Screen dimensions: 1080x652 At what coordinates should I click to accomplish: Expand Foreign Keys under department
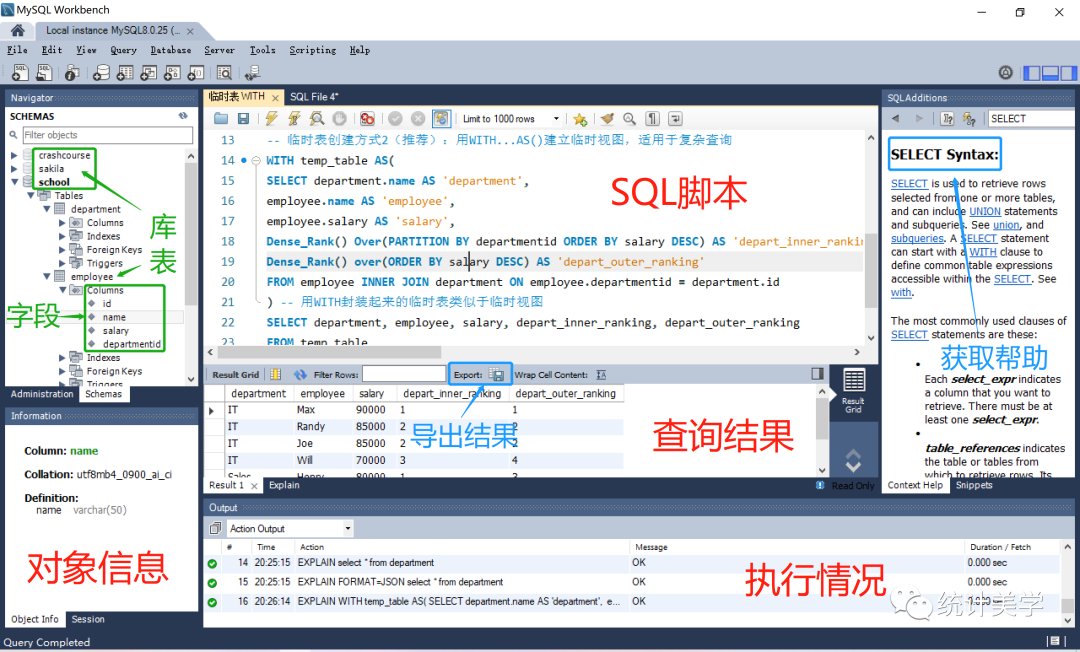coord(62,249)
